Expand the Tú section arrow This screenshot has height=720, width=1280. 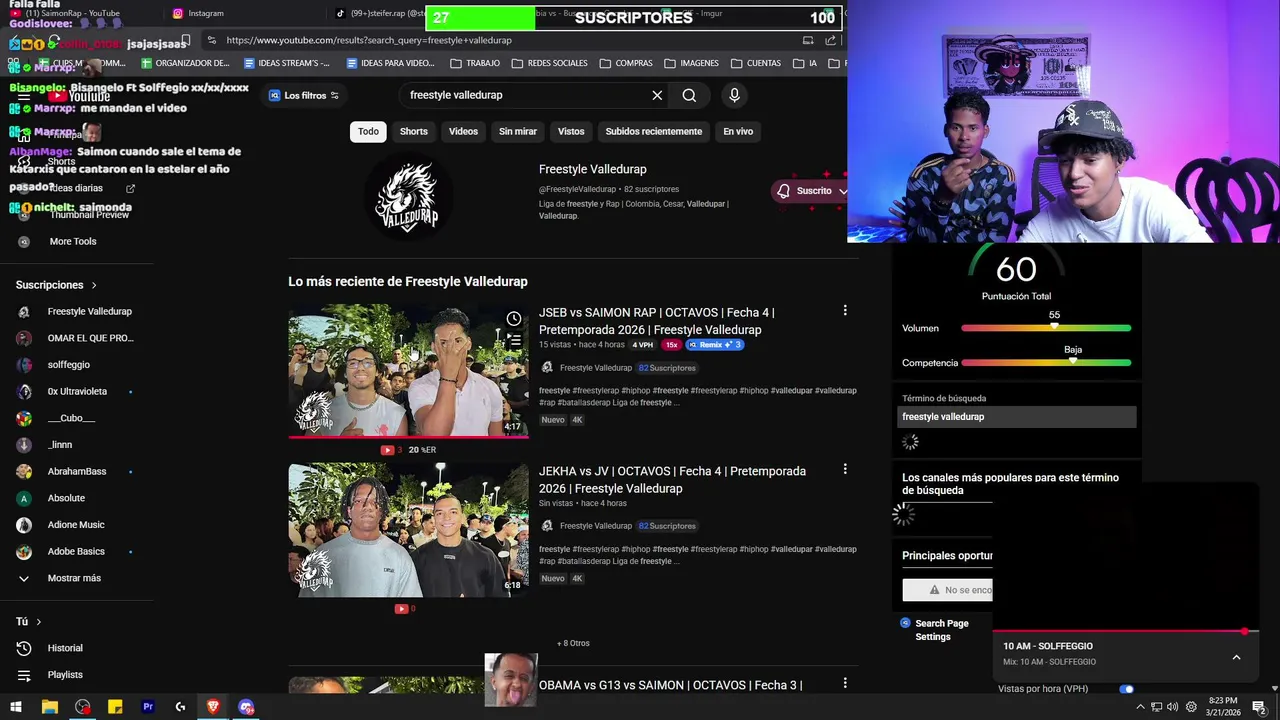click(39, 622)
